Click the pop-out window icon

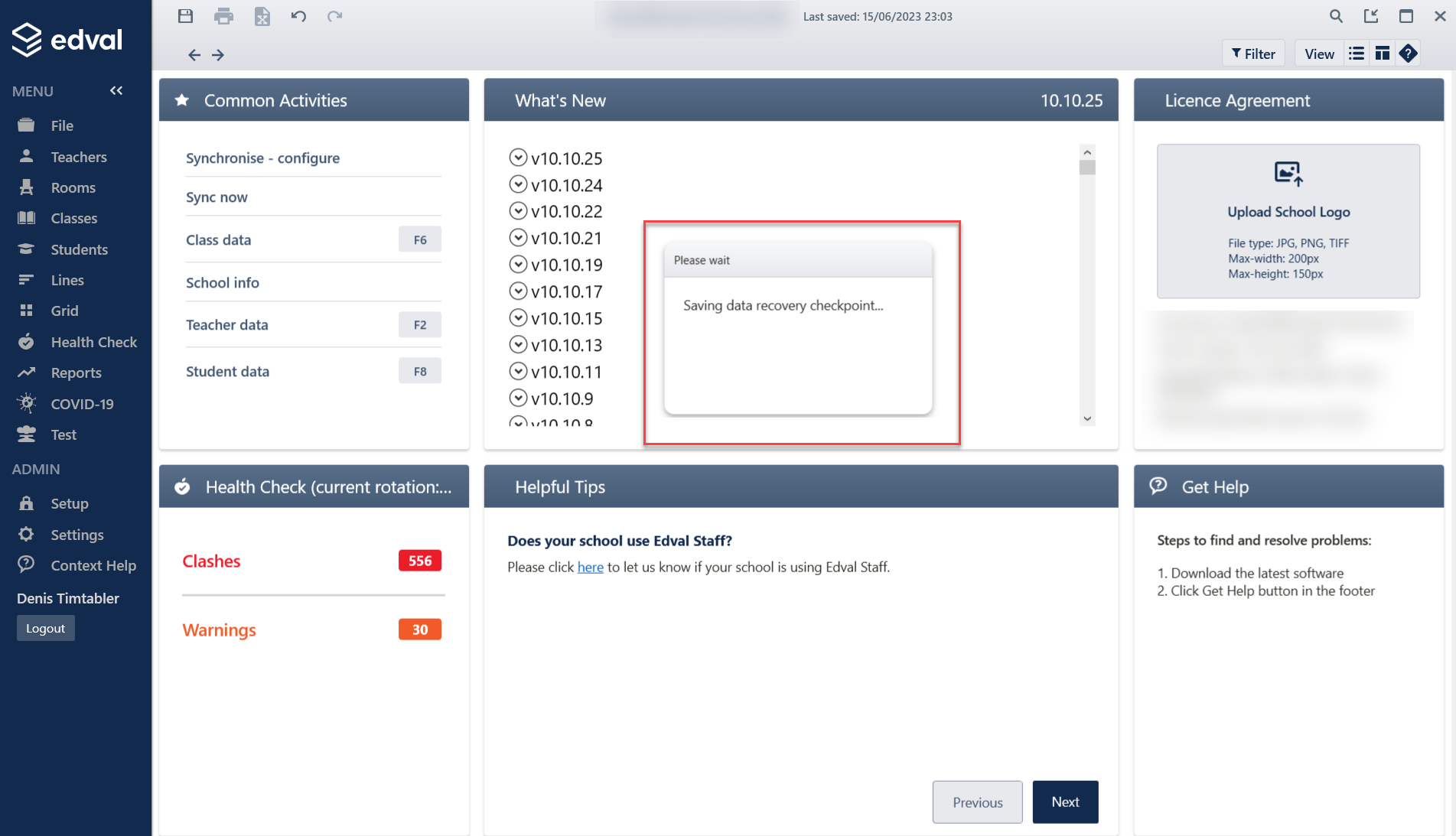pyautogui.click(x=1371, y=16)
